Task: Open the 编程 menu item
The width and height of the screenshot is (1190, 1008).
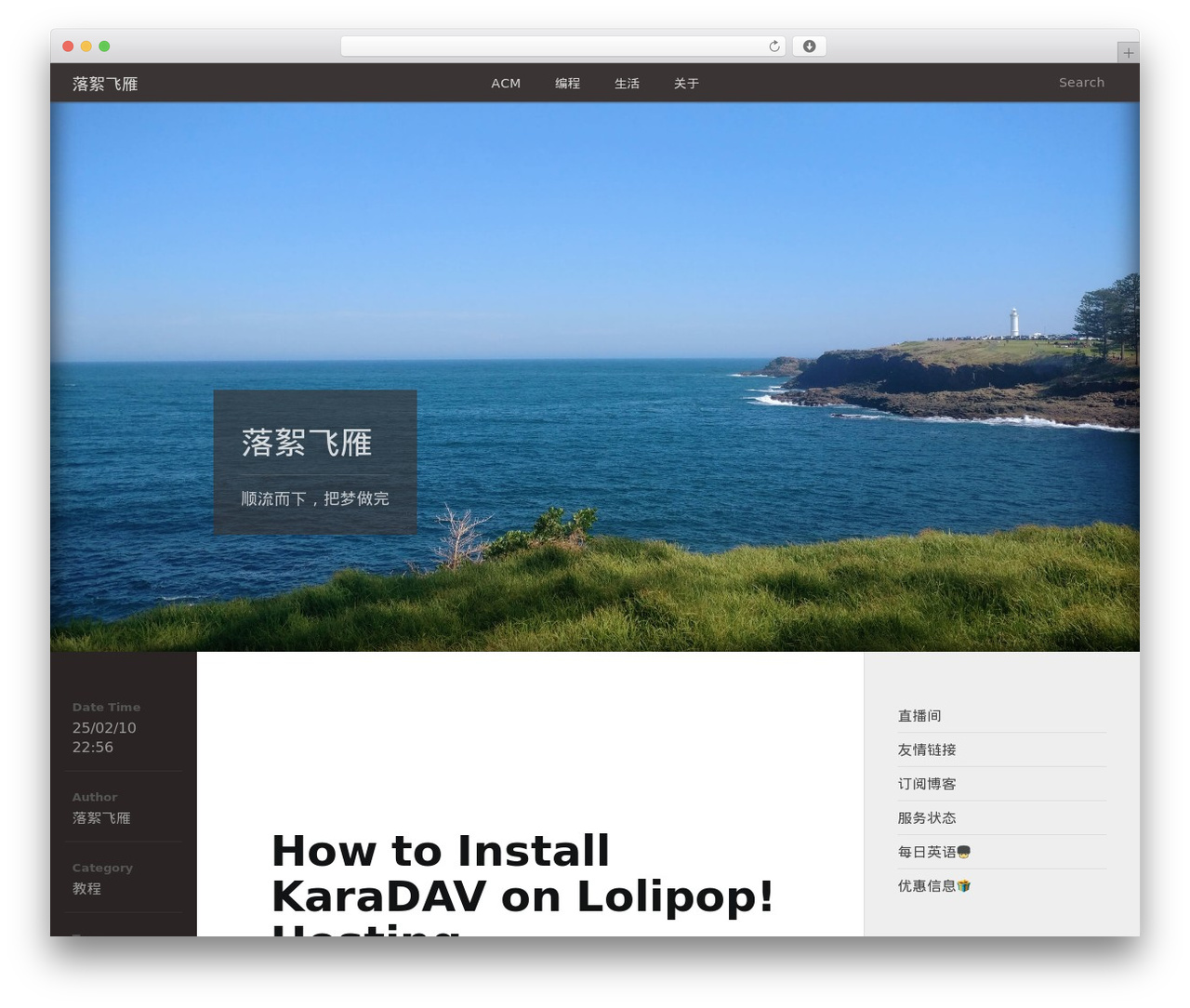Action: [x=567, y=83]
